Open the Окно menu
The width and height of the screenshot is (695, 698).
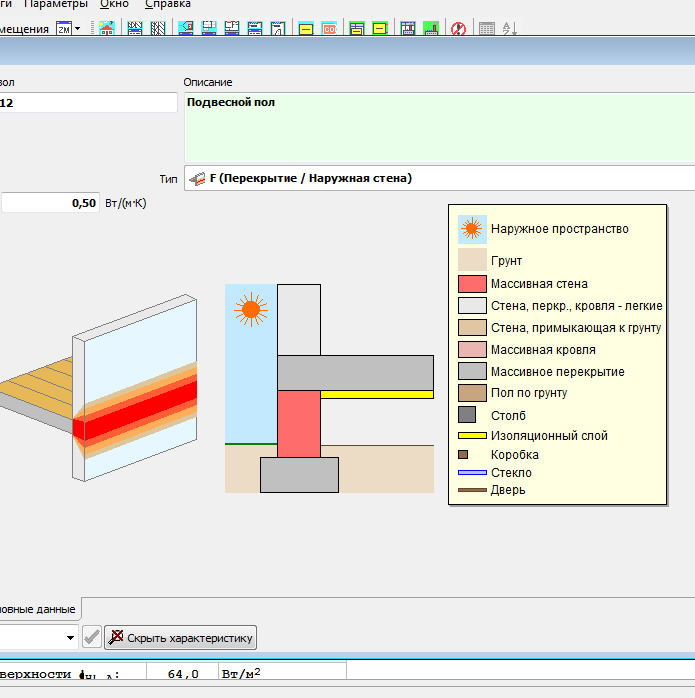114,4
